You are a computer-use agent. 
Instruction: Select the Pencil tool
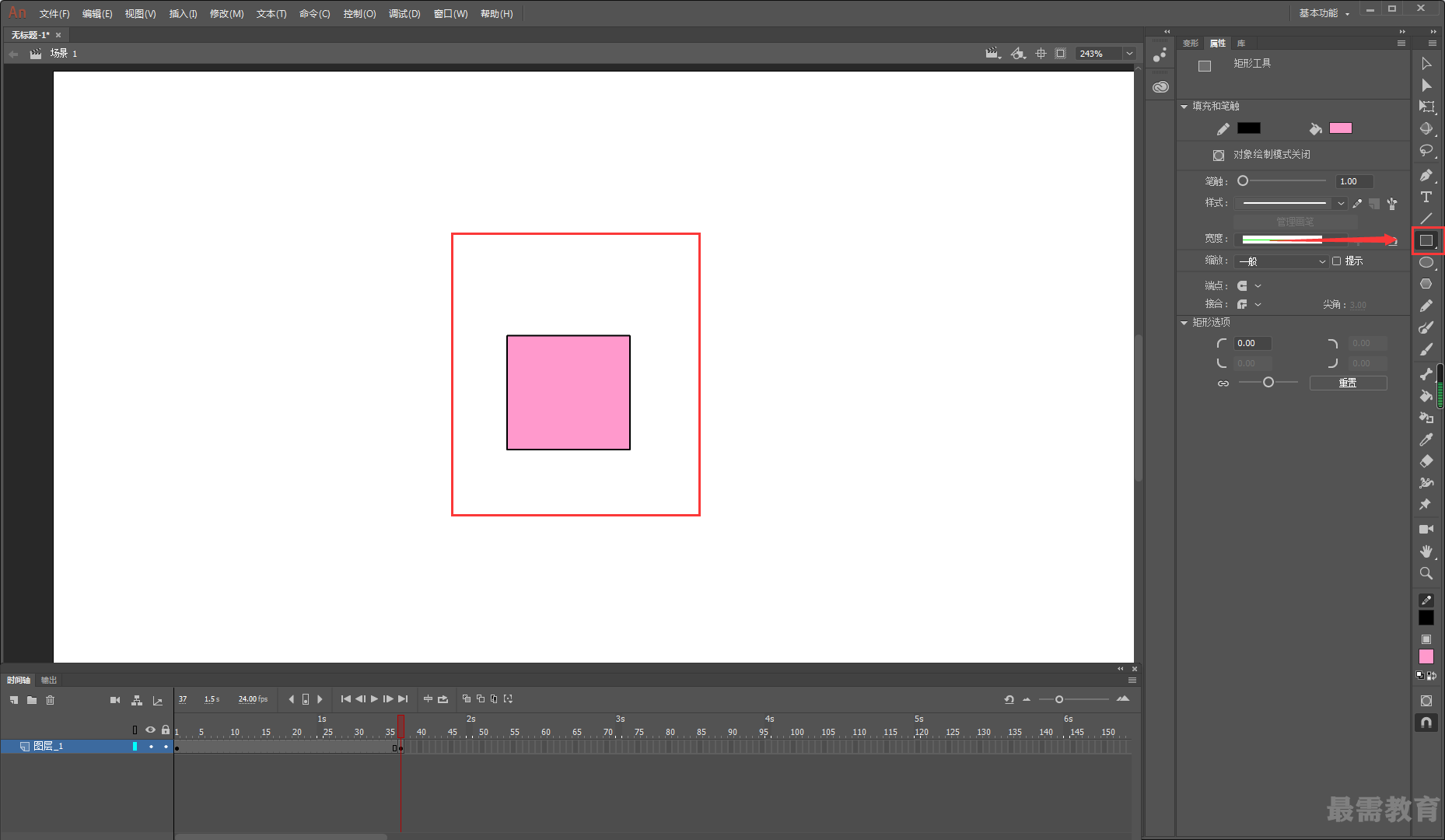(1426, 306)
